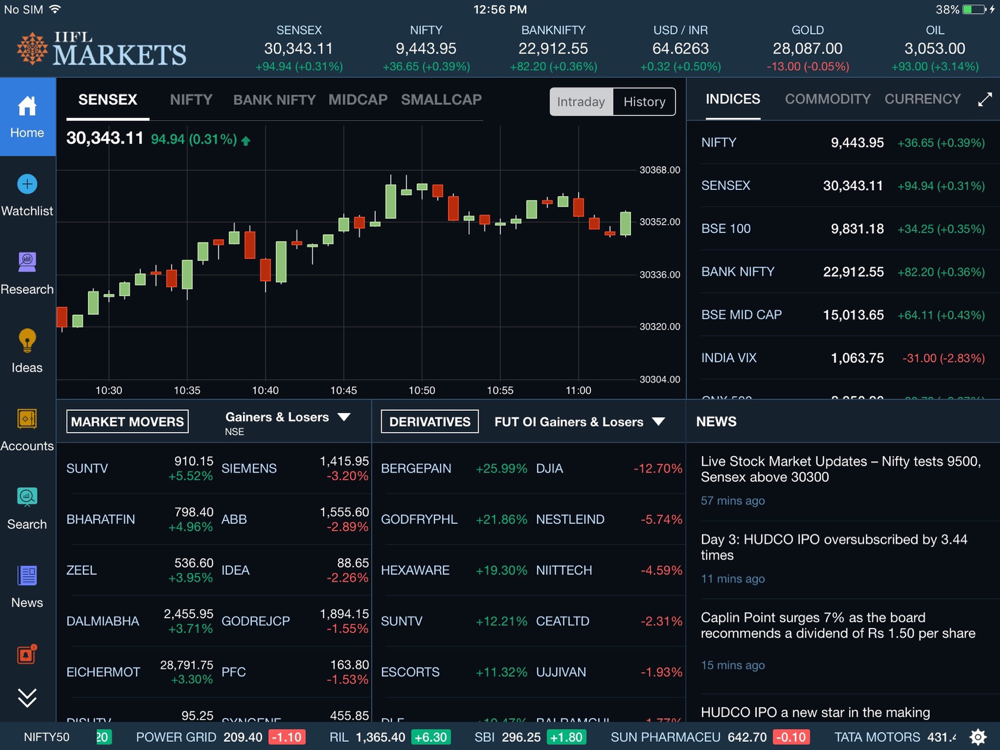Open the BERGEPAIN derivative row
1000x750 pixels.
coord(454,469)
